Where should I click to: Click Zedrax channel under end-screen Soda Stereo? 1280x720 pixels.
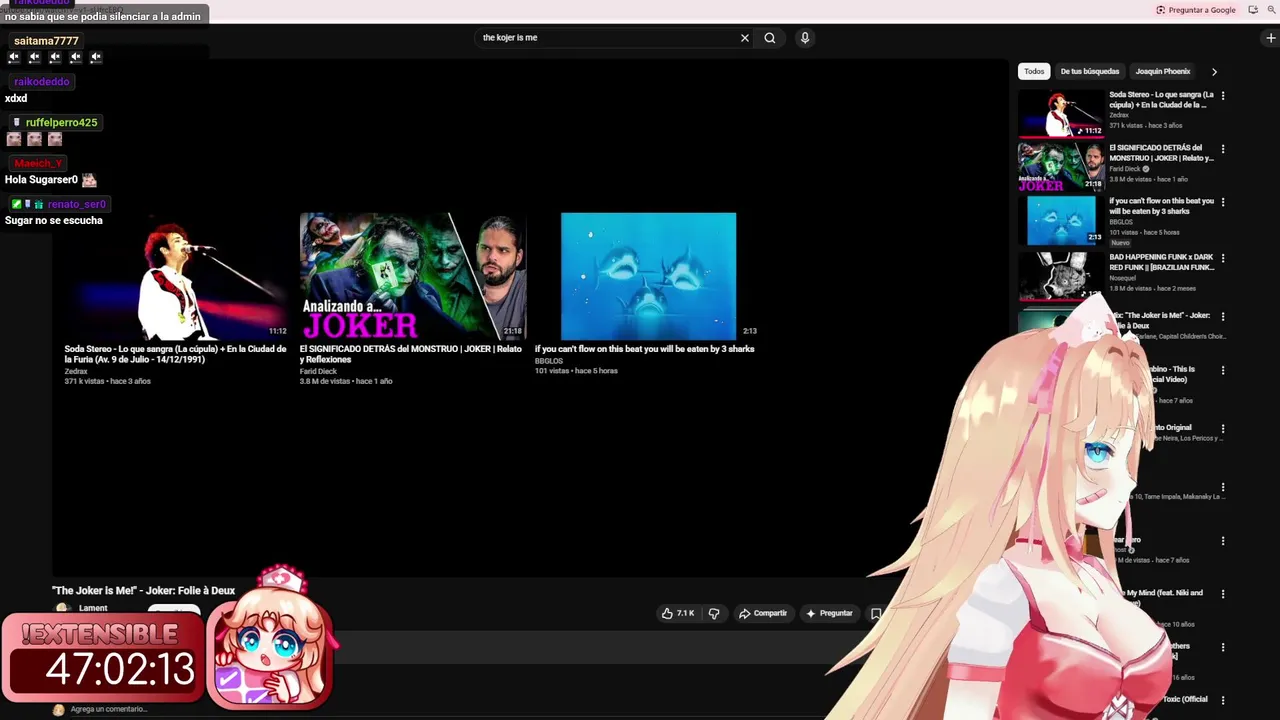[x=76, y=371]
